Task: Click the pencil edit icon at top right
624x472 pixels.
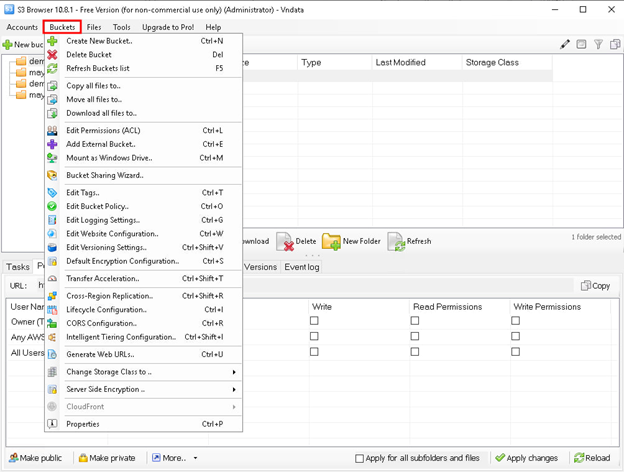Action: [565, 44]
